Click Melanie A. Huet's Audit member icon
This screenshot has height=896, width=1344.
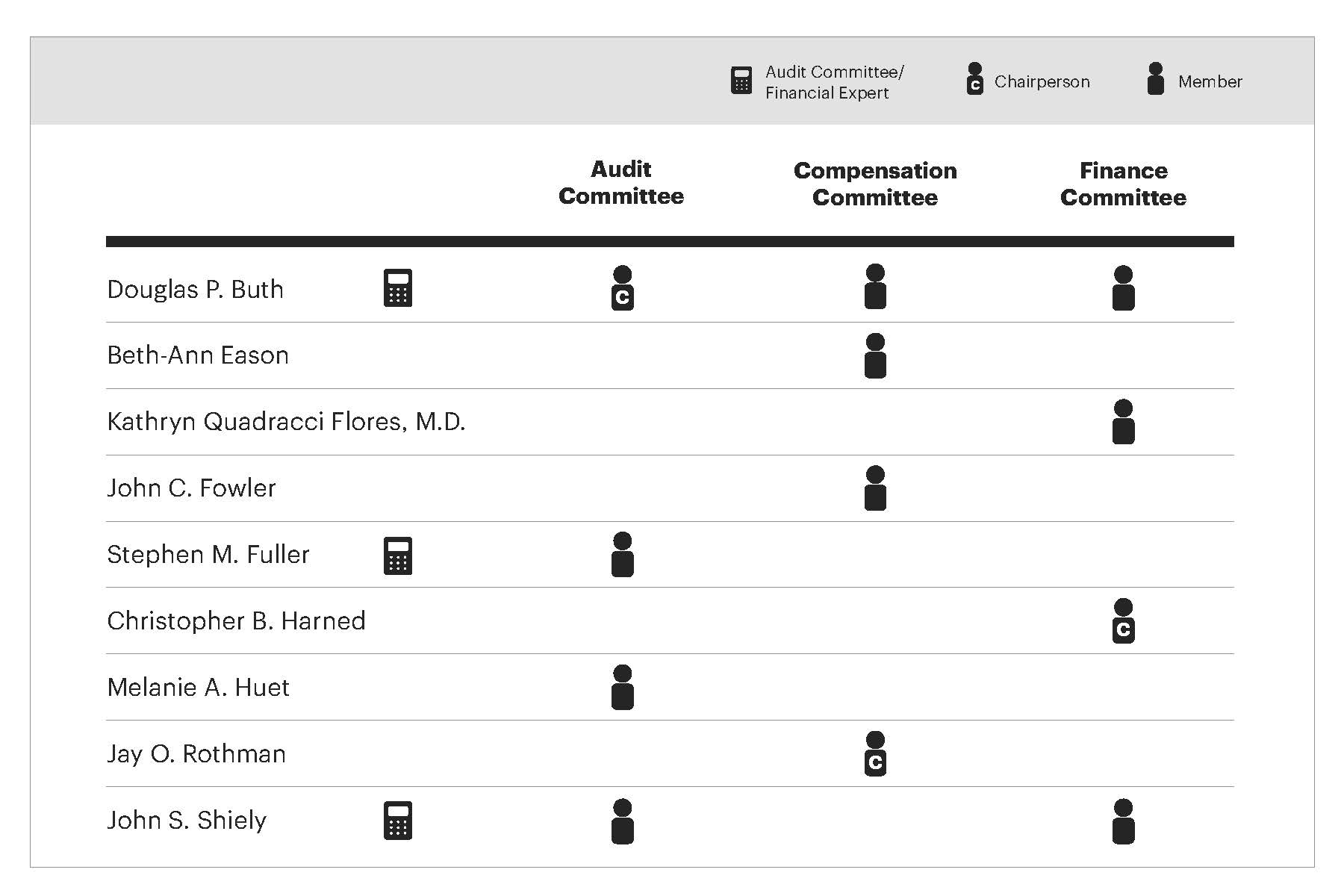click(622, 688)
